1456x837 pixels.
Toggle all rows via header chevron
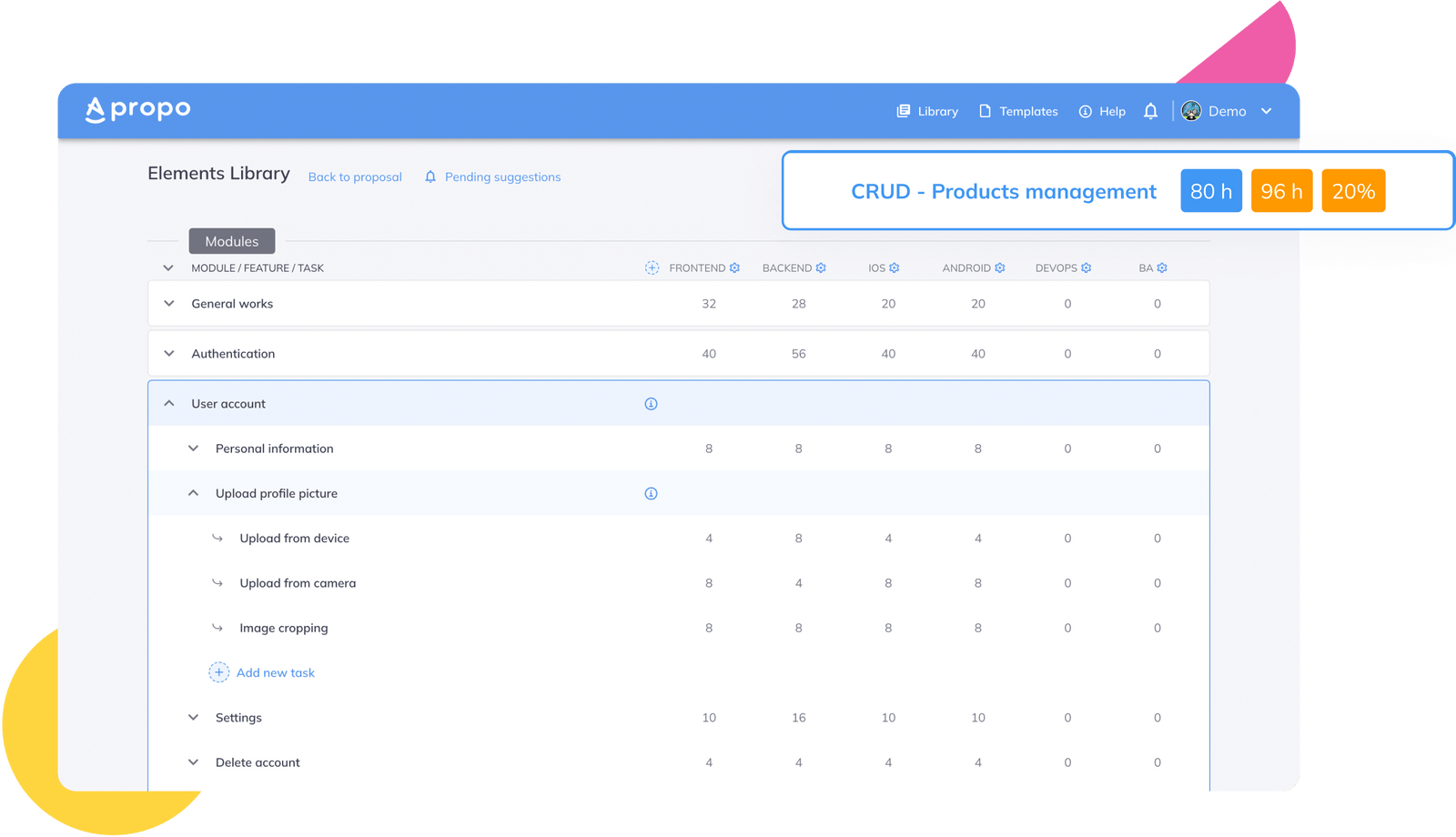point(168,267)
